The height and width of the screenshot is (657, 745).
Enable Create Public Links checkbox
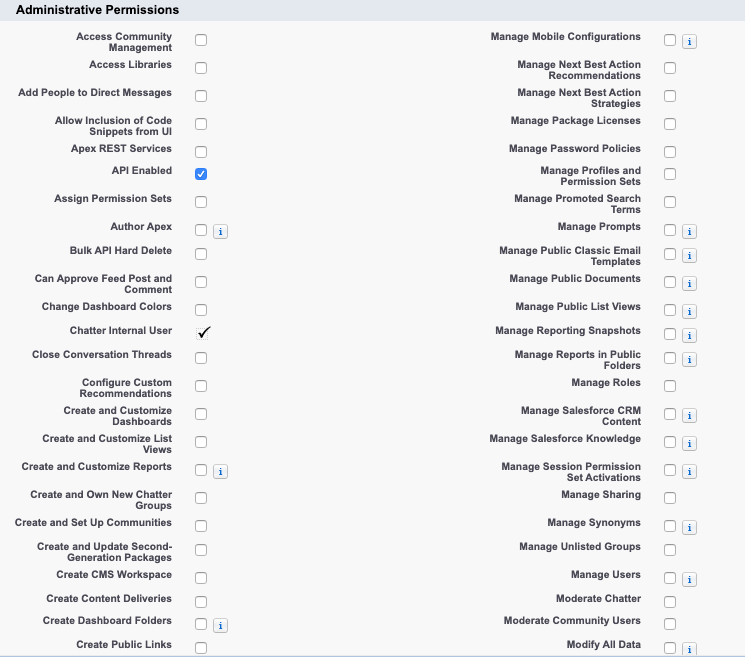pos(201,648)
